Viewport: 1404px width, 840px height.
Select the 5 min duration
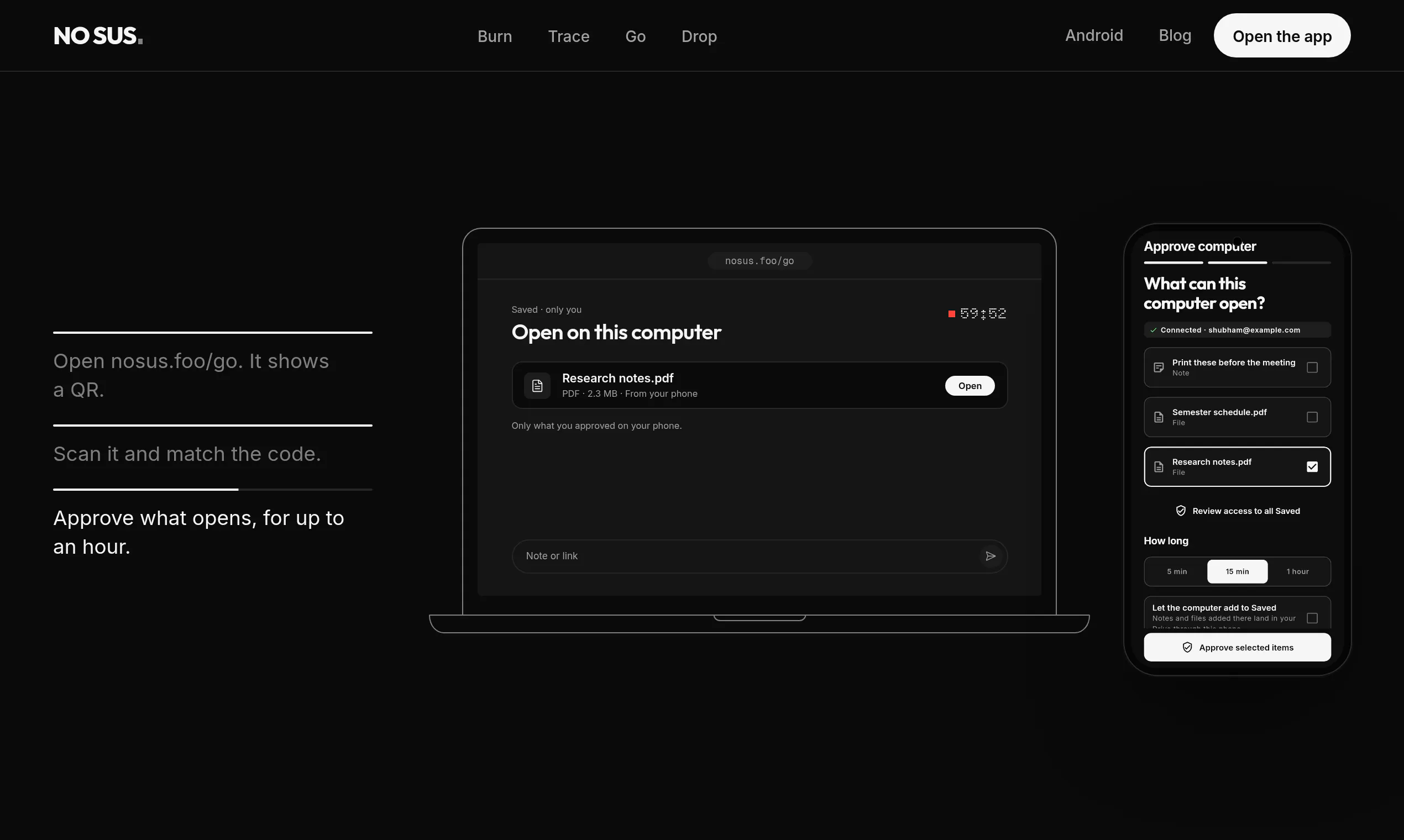1176,572
